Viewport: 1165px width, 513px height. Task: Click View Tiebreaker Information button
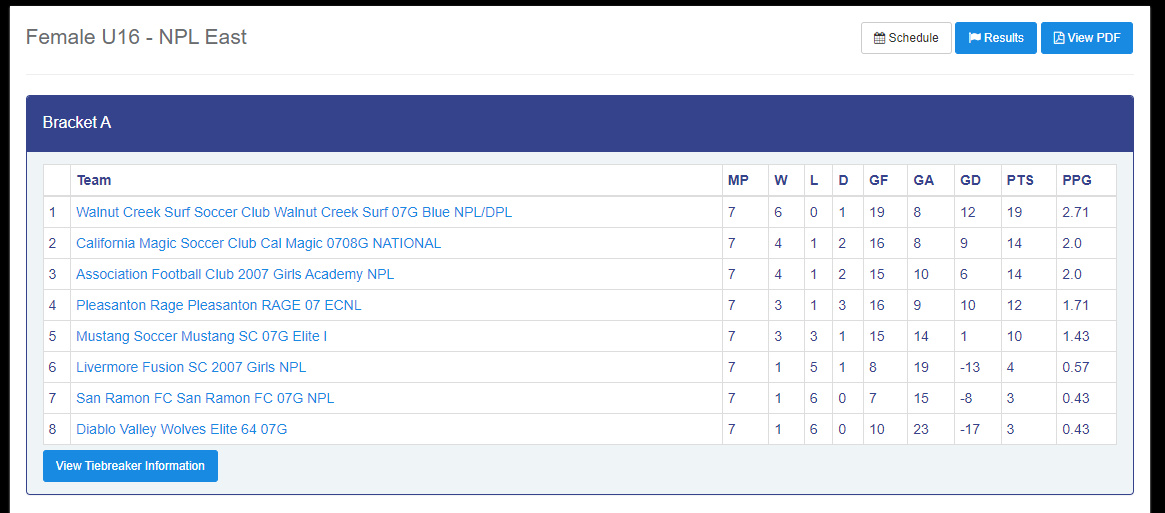pyautogui.click(x=130, y=466)
